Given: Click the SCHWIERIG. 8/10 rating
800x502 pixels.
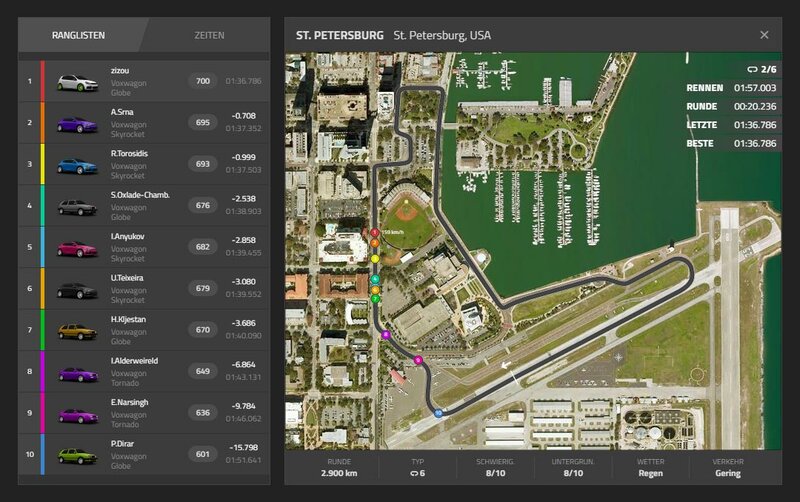Looking at the screenshot, I should click(x=495, y=473).
